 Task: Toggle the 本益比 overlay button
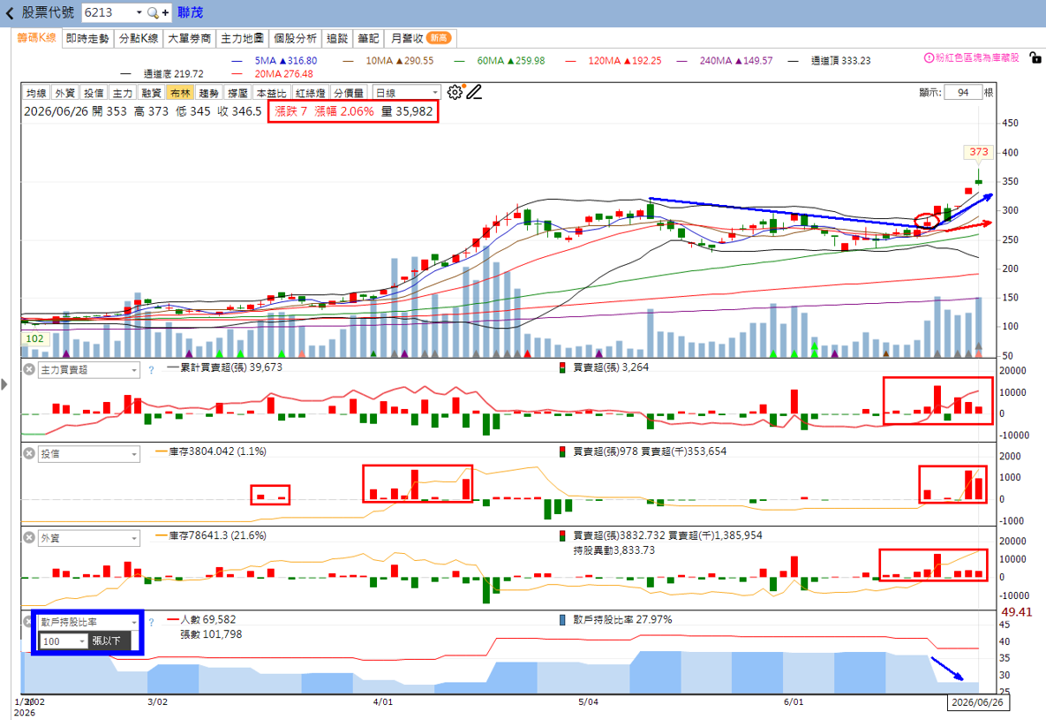tap(272, 93)
